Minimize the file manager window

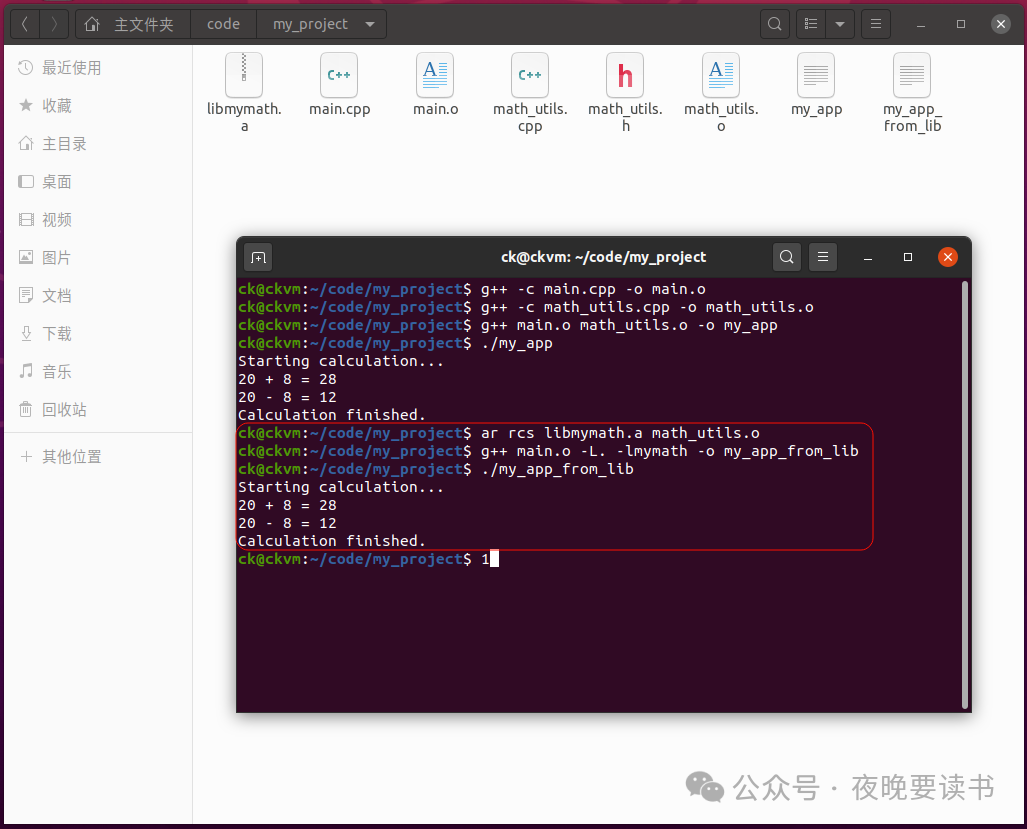pos(921,24)
